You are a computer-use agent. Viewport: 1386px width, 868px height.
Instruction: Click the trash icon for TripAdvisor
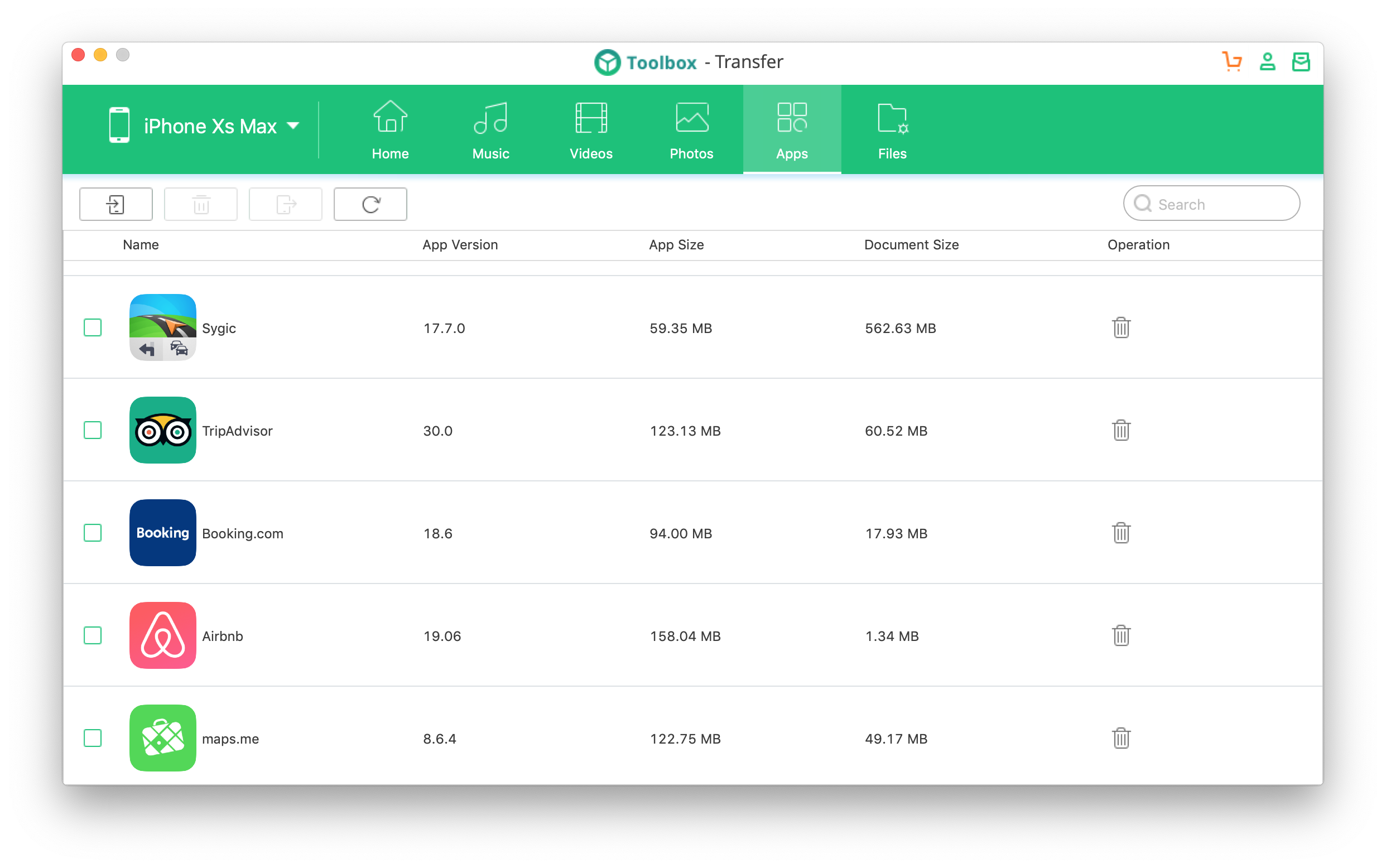1121,431
